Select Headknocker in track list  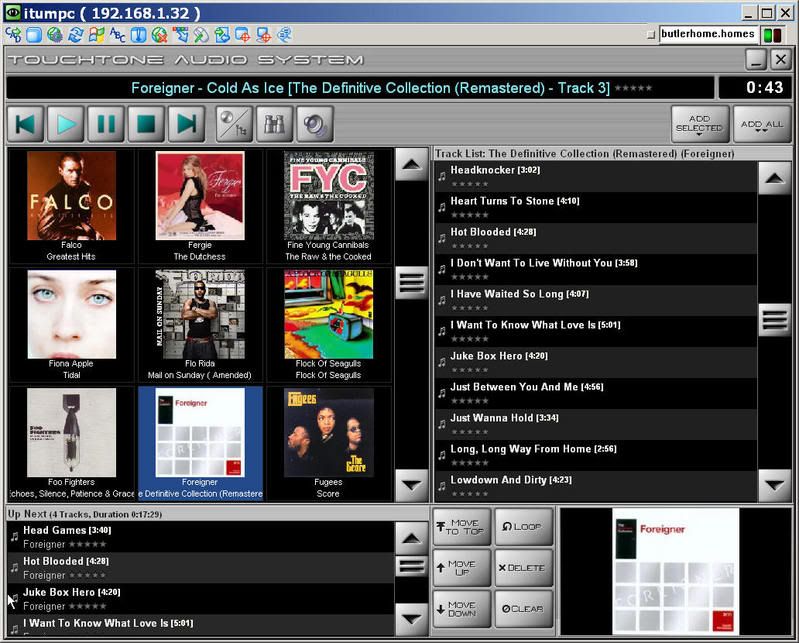[595, 176]
